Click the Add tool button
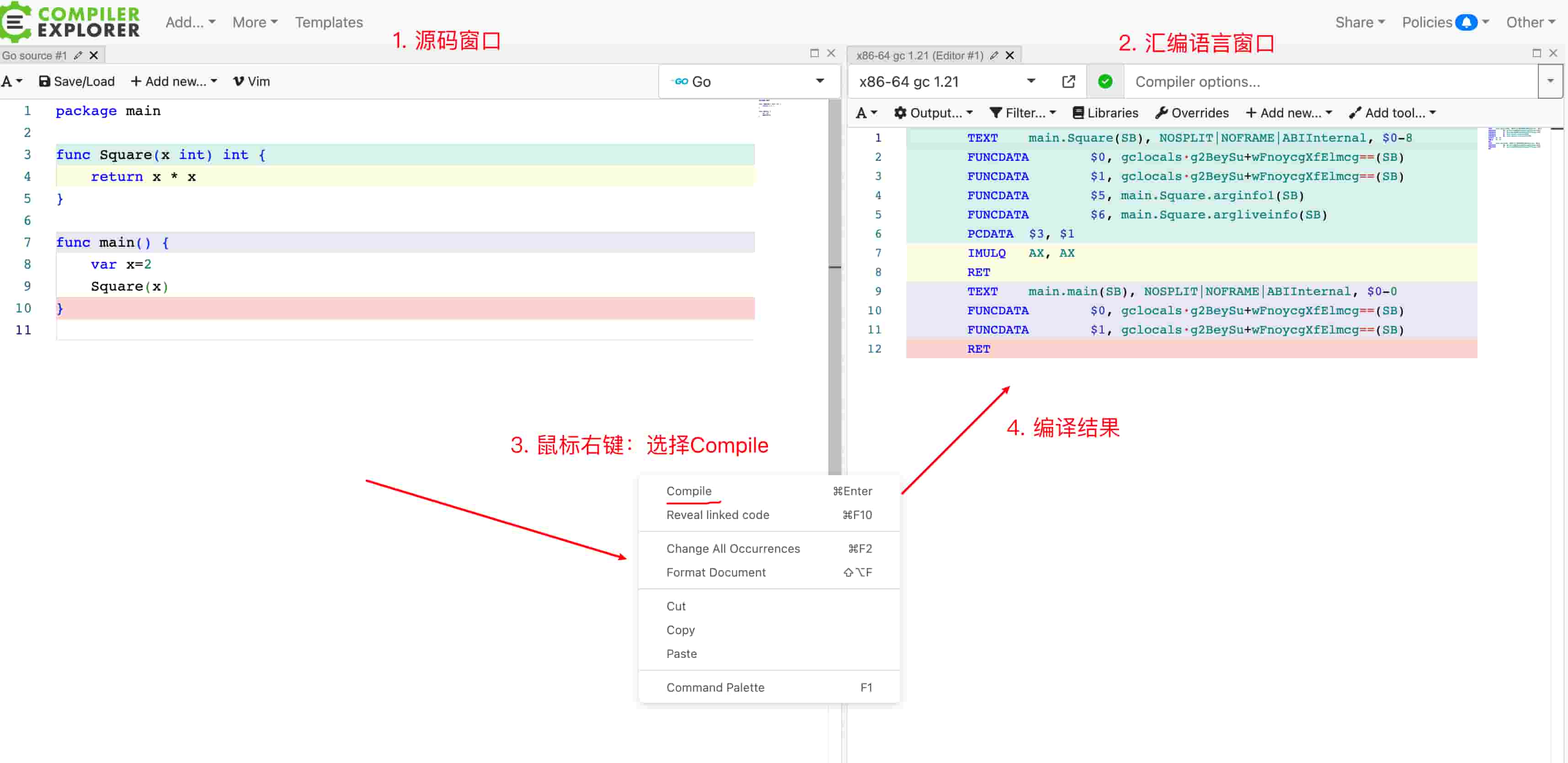The height and width of the screenshot is (763, 1568). (x=1392, y=112)
